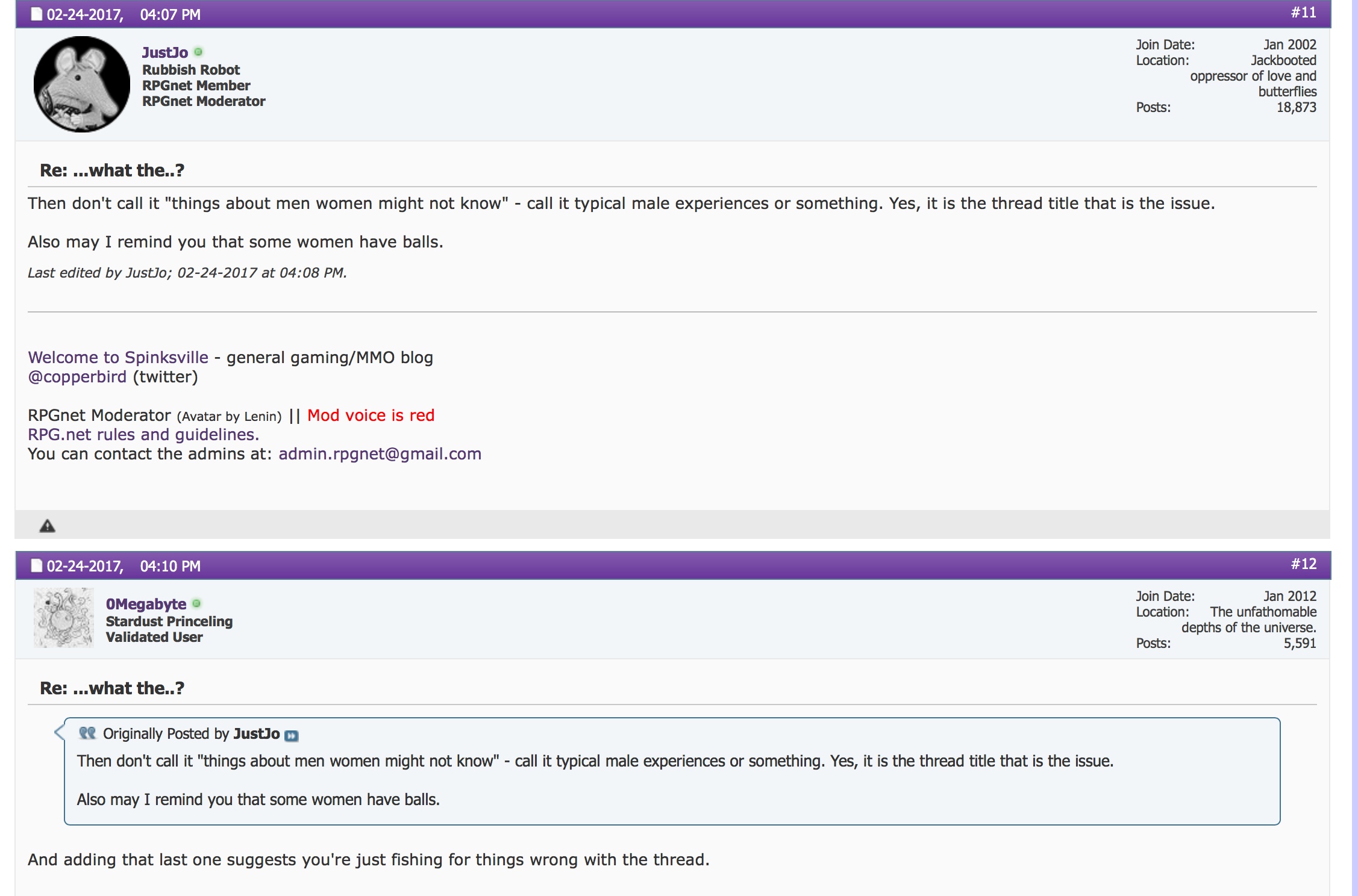Click JustJo's post count 18,873

1297,107
